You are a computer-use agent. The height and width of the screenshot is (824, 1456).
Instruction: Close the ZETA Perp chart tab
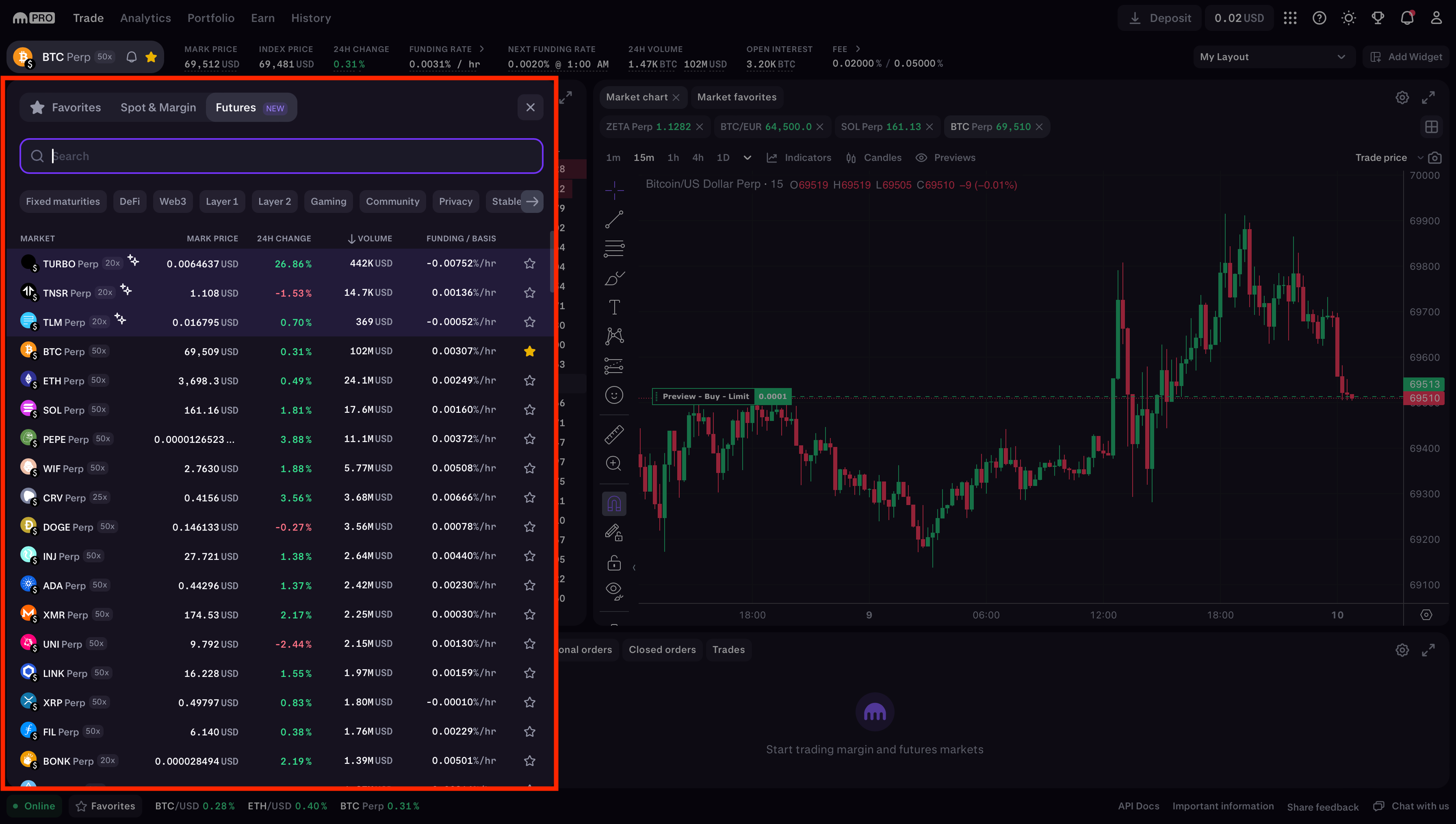coord(700,127)
